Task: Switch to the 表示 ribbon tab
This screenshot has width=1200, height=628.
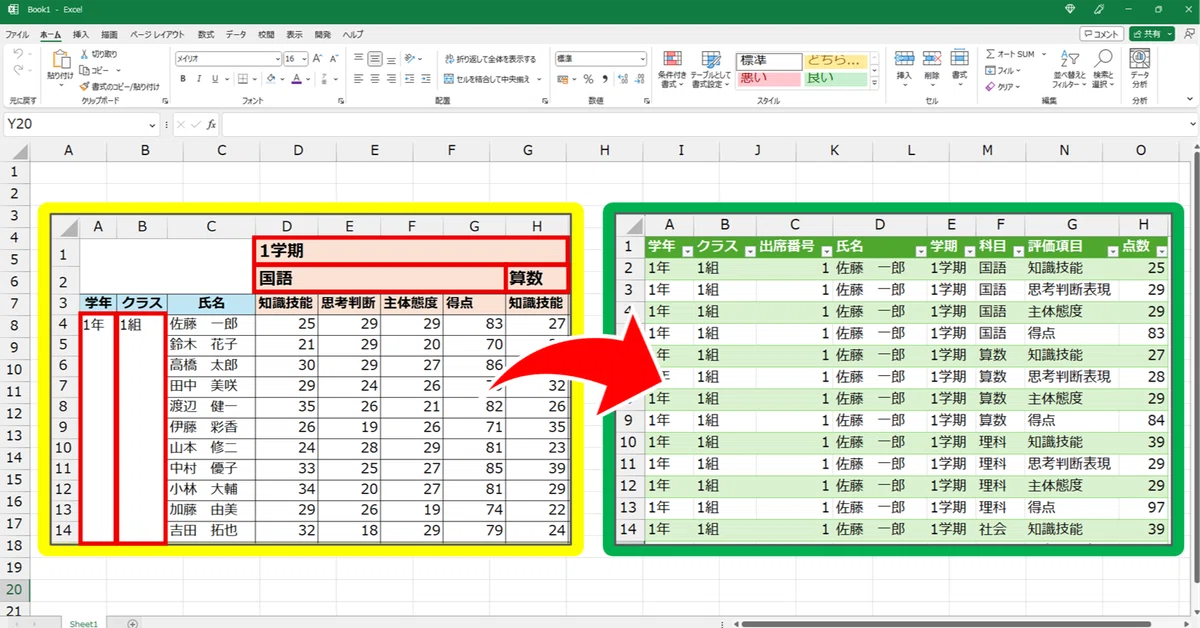Action: (x=294, y=34)
